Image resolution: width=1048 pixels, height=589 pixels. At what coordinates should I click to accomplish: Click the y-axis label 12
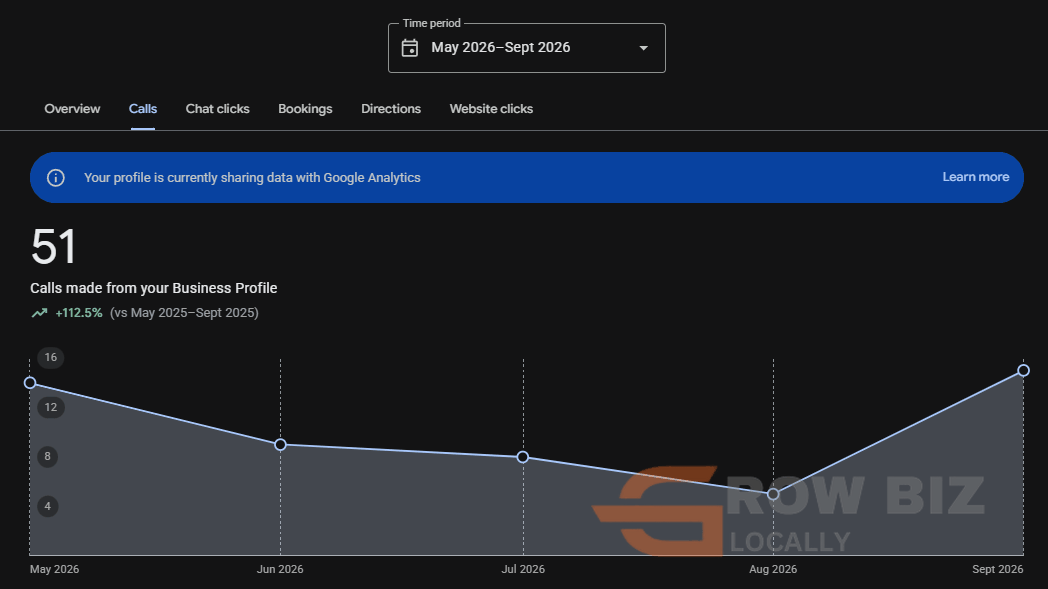click(x=51, y=407)
